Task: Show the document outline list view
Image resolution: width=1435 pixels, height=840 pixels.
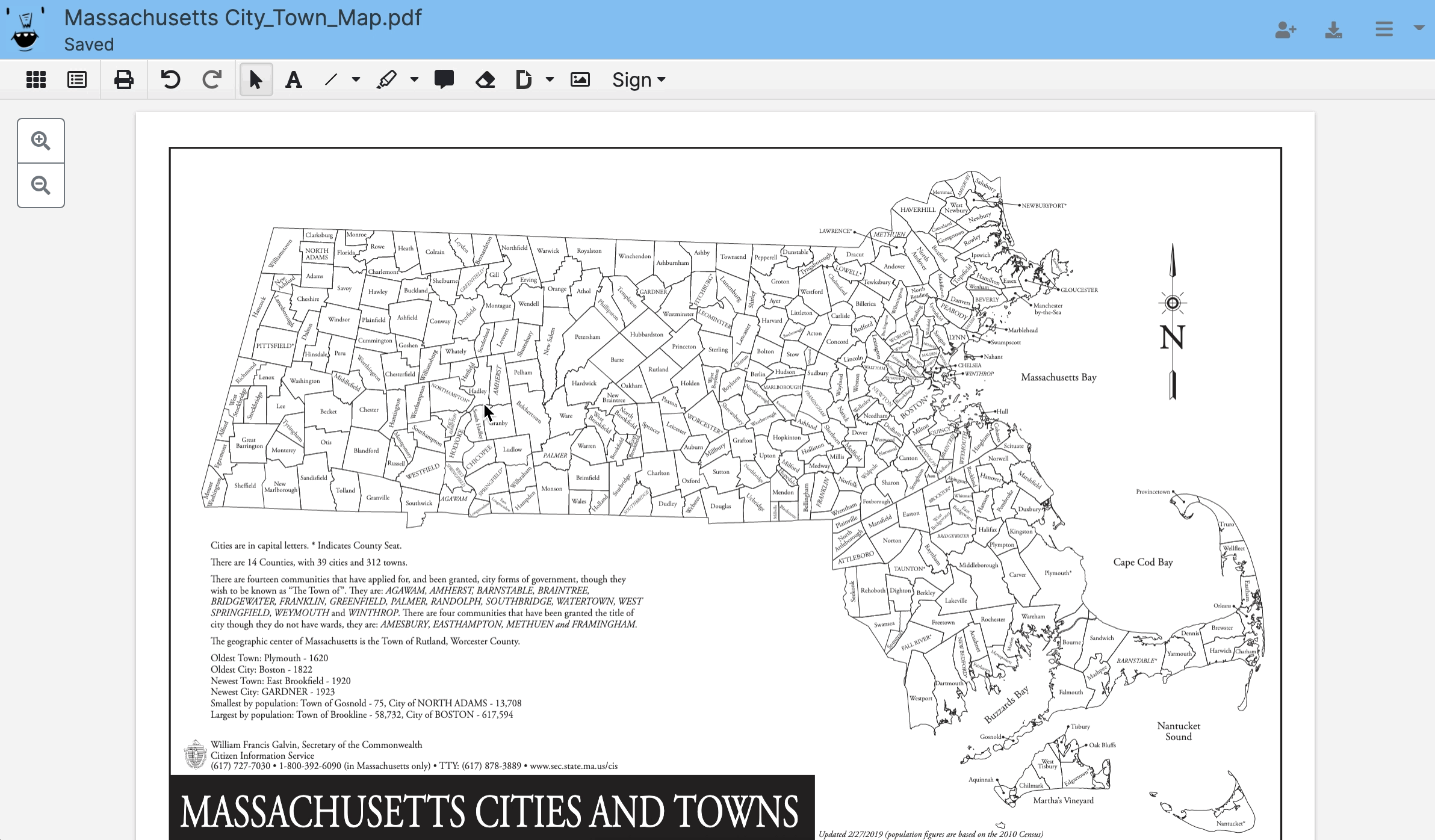Action: pyautogui.click(x=77, y=79)
